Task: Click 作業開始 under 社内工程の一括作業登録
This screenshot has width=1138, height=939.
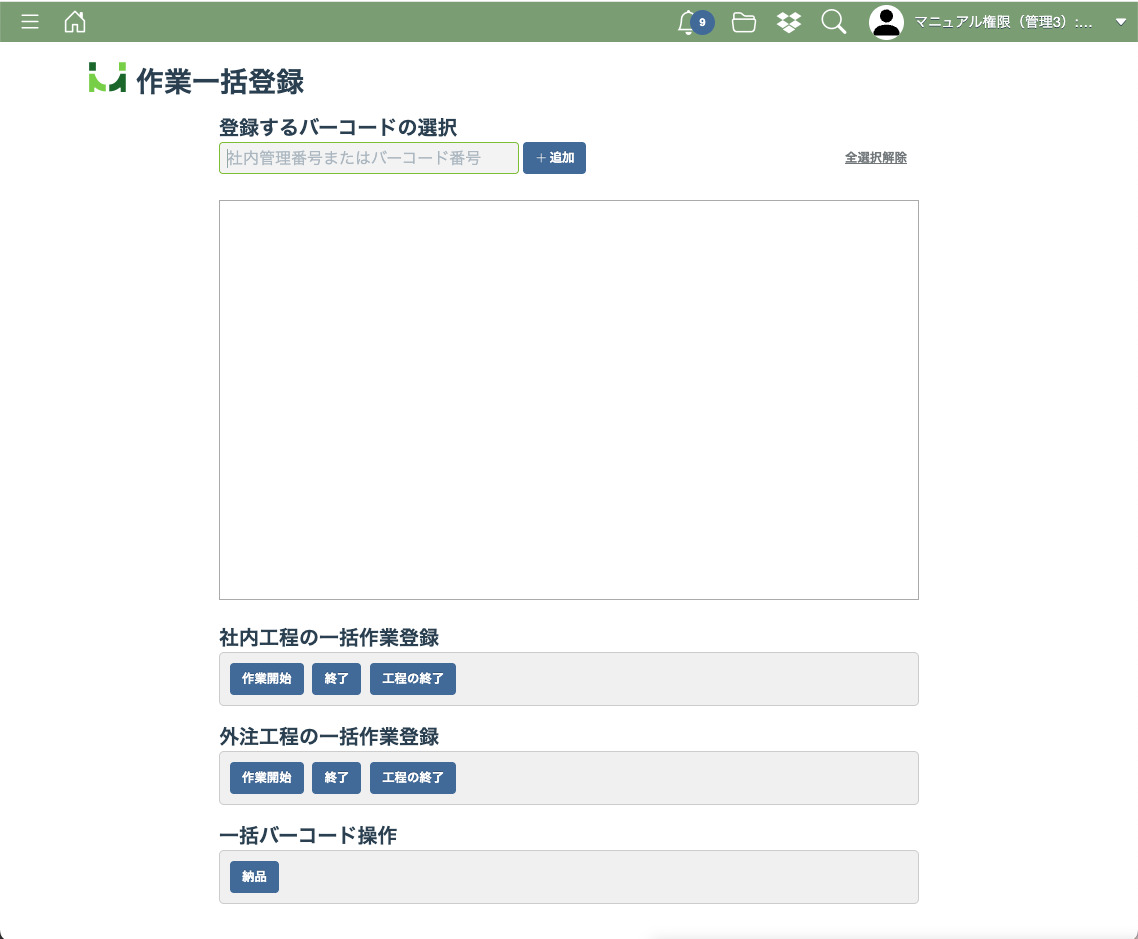Action: [266, 678]
